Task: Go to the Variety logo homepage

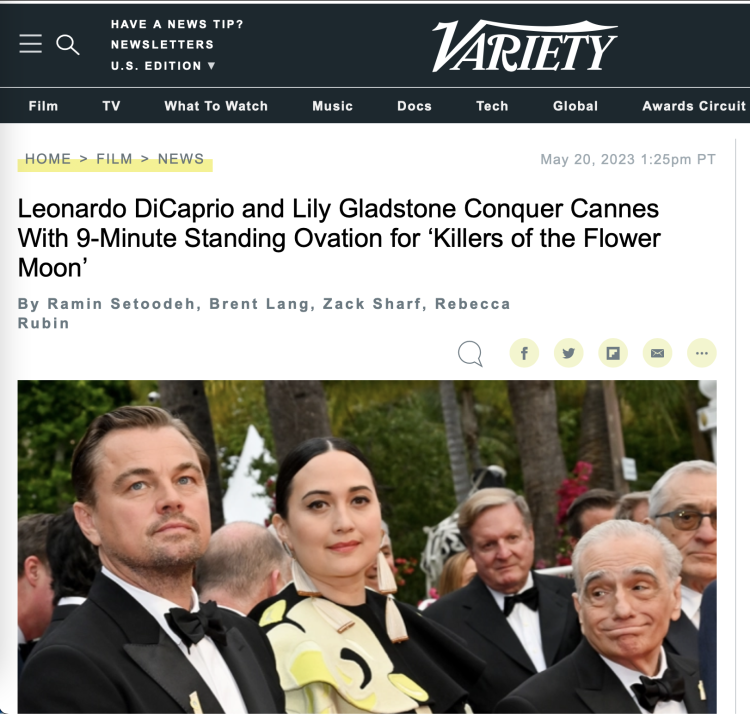Action: tap(524, 46)
